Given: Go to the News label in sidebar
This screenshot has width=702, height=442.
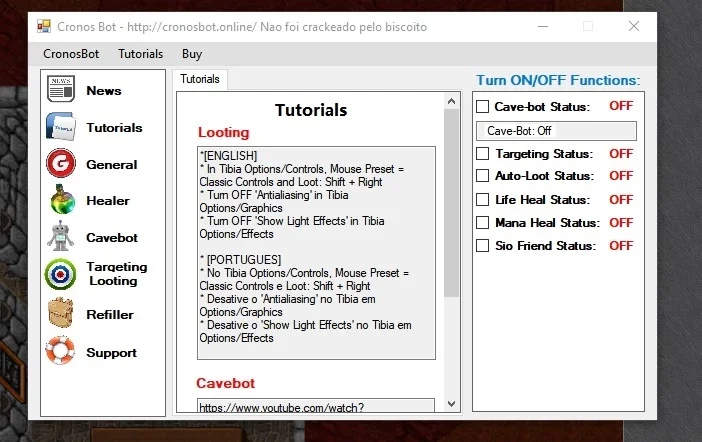Looking at the screenshot, I should [x=104, y=91].
